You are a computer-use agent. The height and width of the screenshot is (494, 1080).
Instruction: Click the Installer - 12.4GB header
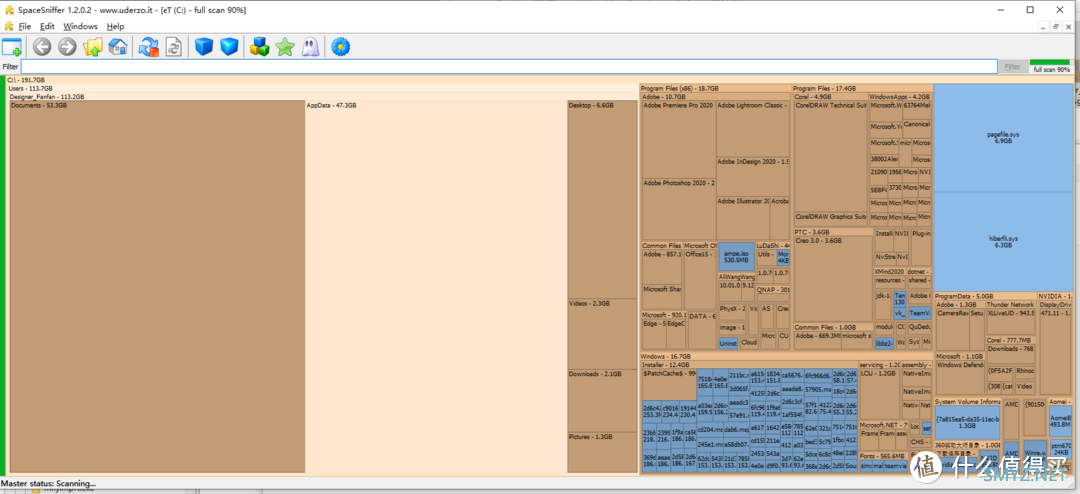pyautogui.click(x=749, y=364)
